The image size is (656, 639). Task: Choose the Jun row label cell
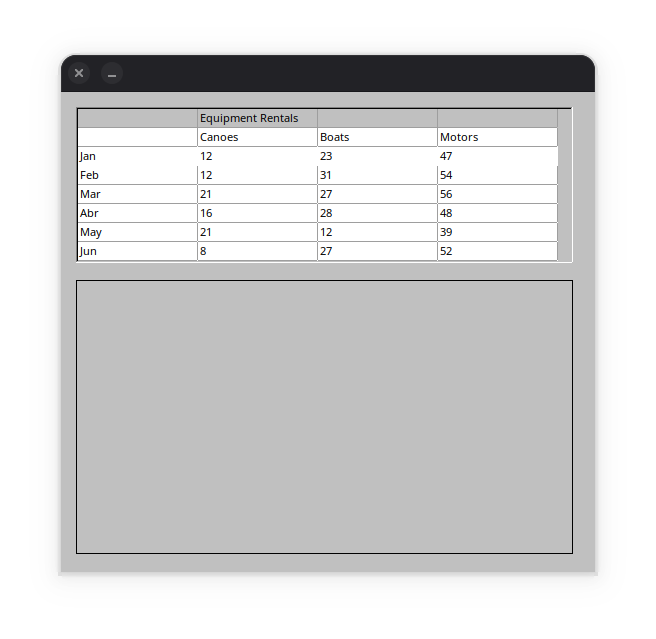137,251
